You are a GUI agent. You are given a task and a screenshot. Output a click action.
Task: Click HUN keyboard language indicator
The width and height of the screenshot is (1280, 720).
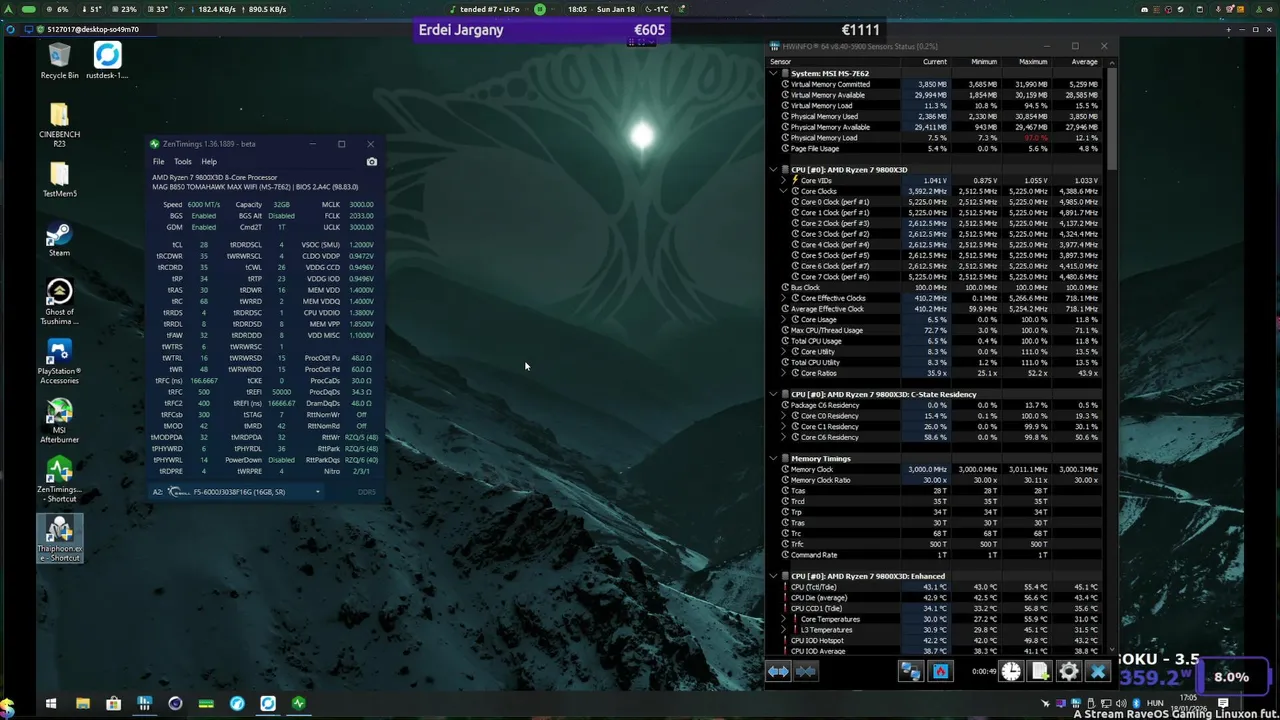(1155, 704)
